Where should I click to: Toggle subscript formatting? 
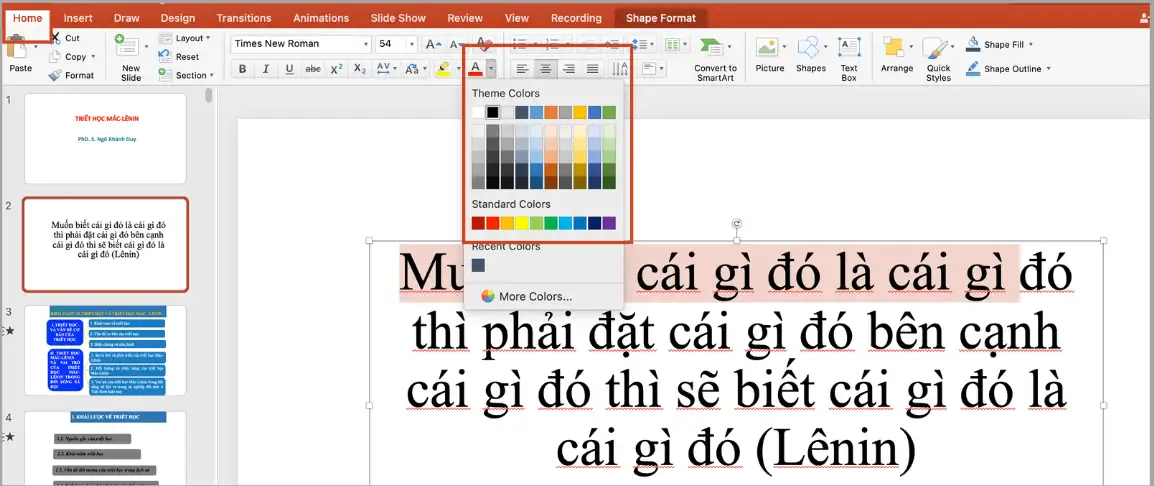pos(360,68)
